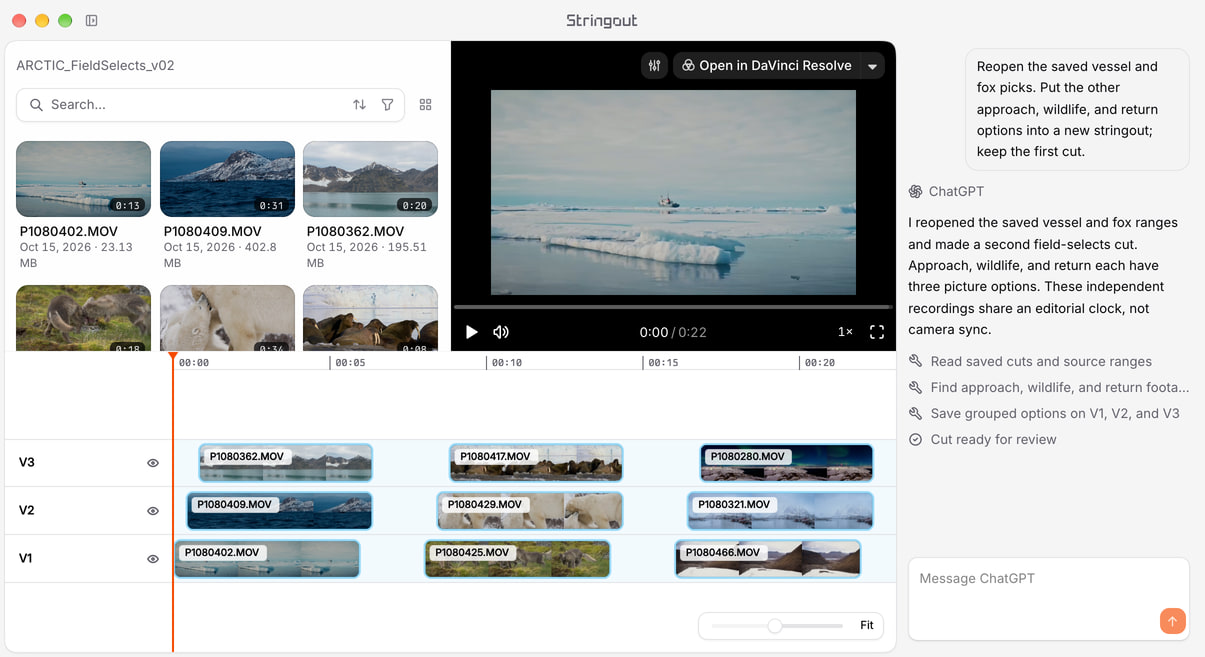Open in DaVinci Resolve
The height and width of the screenshot is (657, 1205).
[767, 66]
